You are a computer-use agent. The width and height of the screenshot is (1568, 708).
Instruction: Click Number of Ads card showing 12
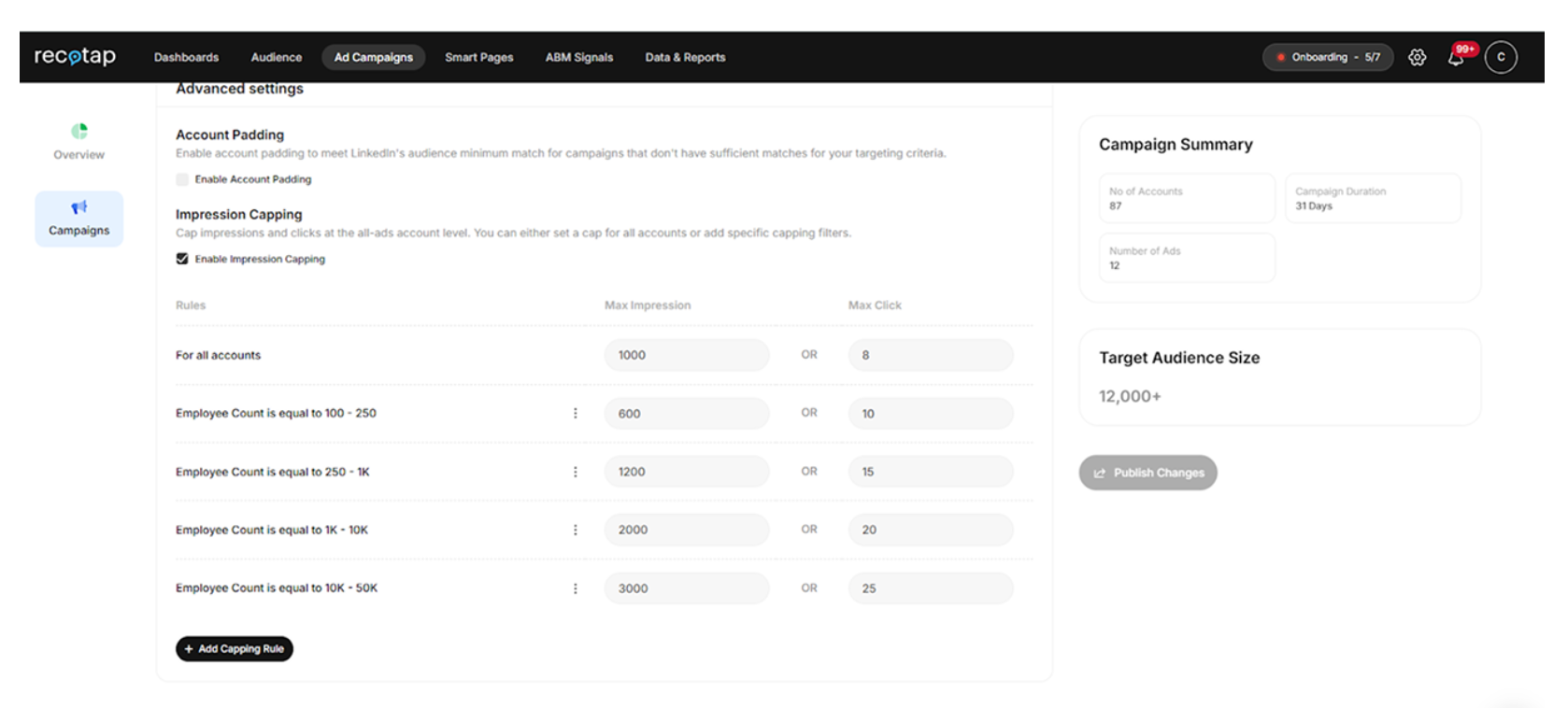pyautogui.click(x=1187, y=258)
